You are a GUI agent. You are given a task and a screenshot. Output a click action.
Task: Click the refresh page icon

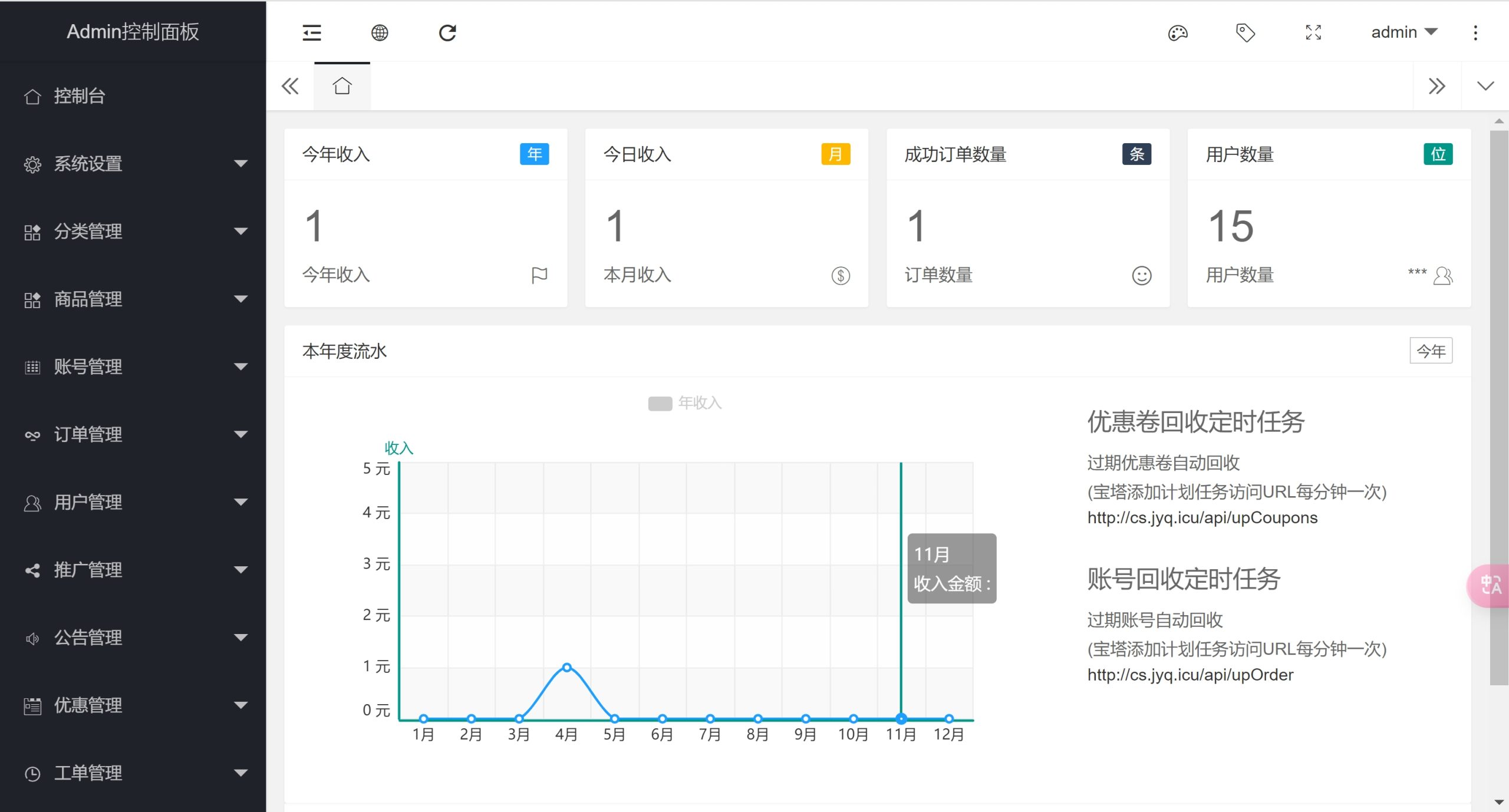click(447, 32)
